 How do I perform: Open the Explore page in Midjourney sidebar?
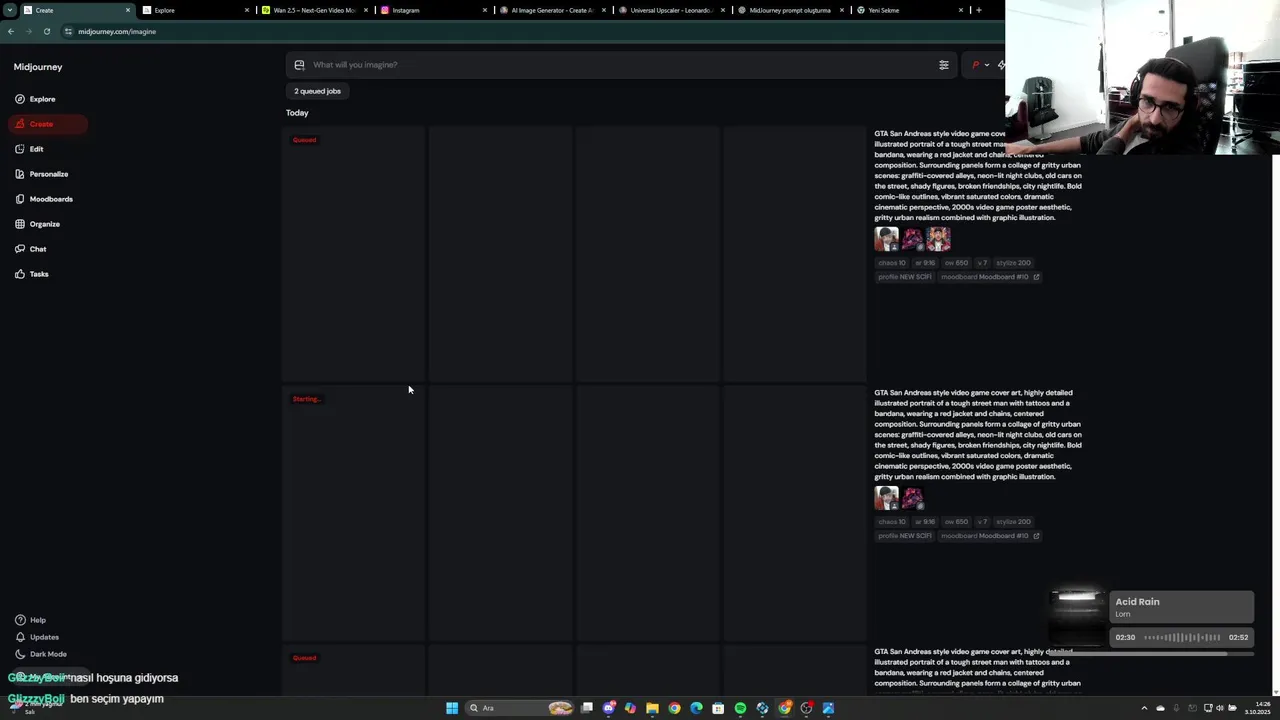[x=35, y=99]
